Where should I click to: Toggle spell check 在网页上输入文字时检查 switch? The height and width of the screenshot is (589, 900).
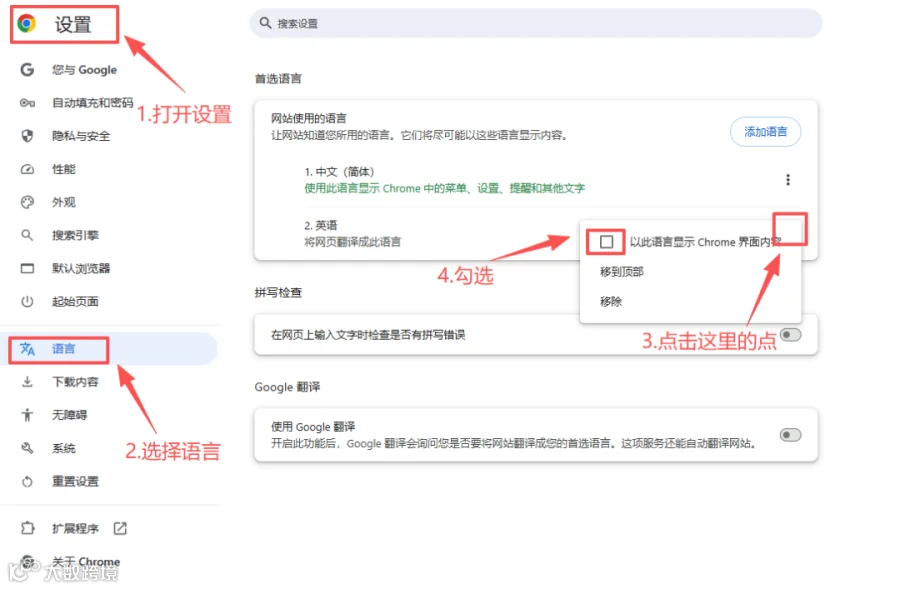coord(791,335)
